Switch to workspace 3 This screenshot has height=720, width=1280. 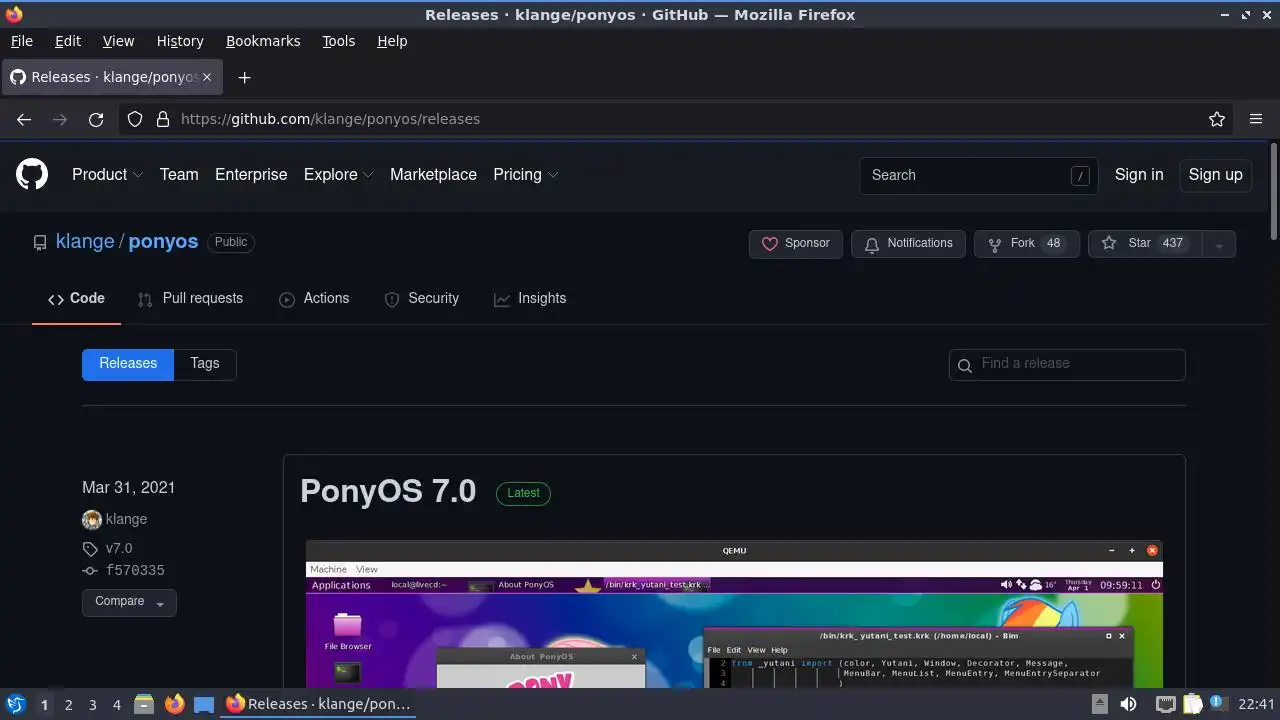(x=92, y=705)
